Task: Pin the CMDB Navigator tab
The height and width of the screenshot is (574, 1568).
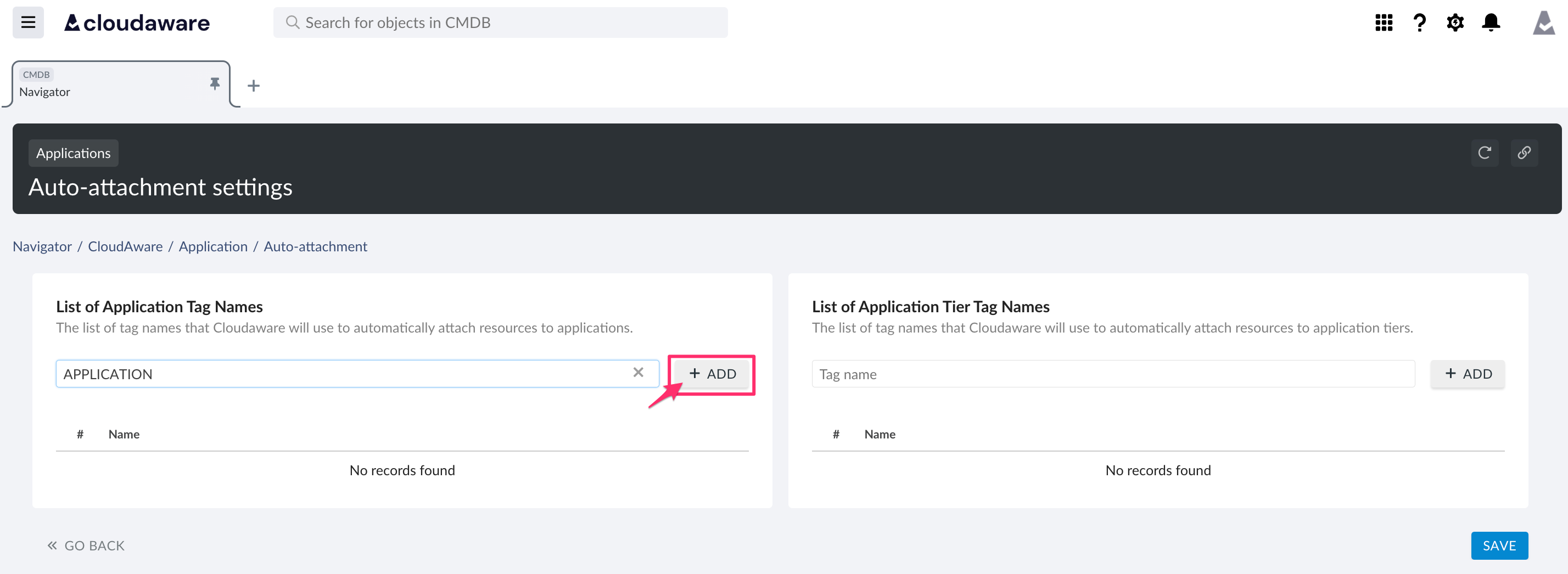Action: tap(214, 83)
